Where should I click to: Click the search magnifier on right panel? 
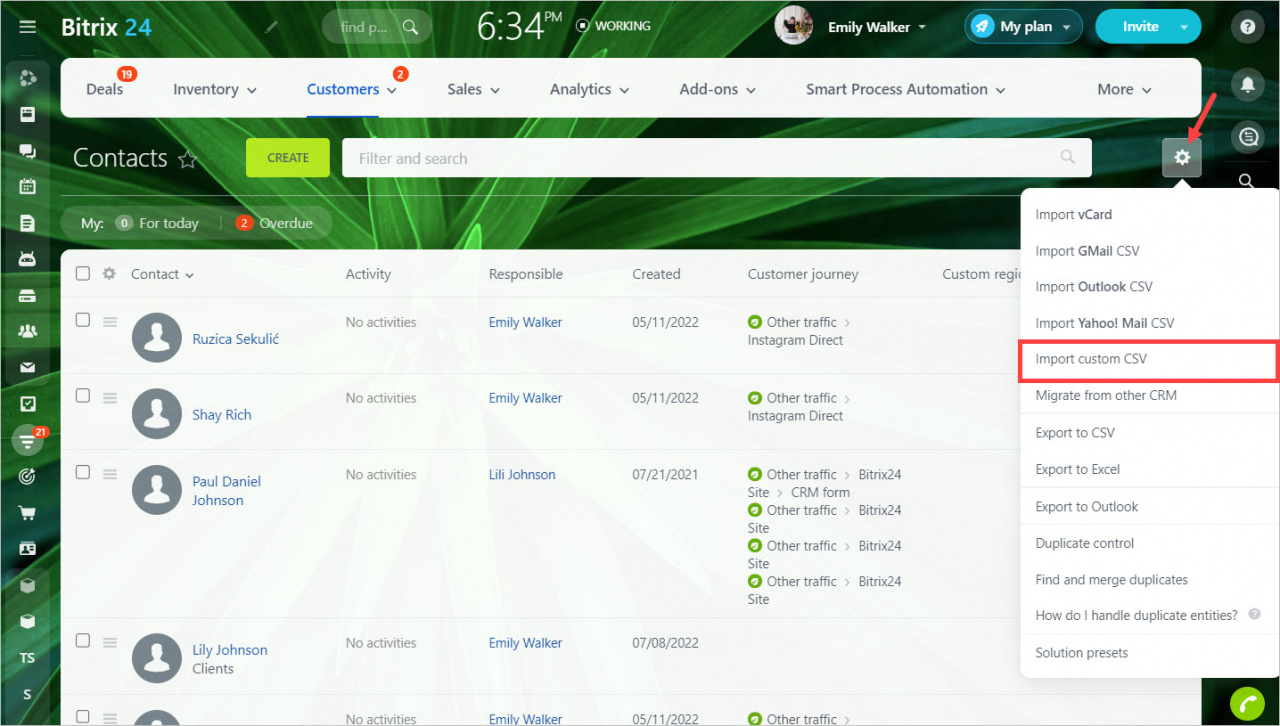(1247, 181)
